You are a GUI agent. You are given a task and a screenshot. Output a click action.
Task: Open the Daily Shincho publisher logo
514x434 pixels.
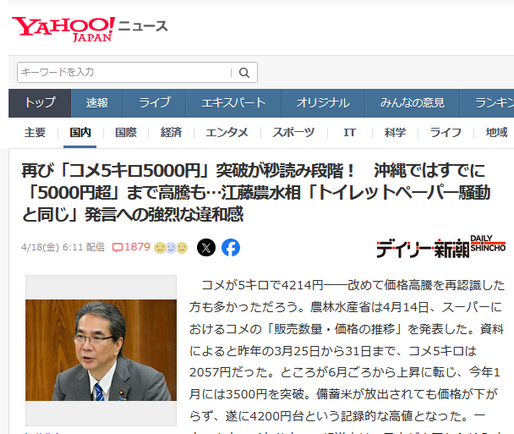[441, 247]
